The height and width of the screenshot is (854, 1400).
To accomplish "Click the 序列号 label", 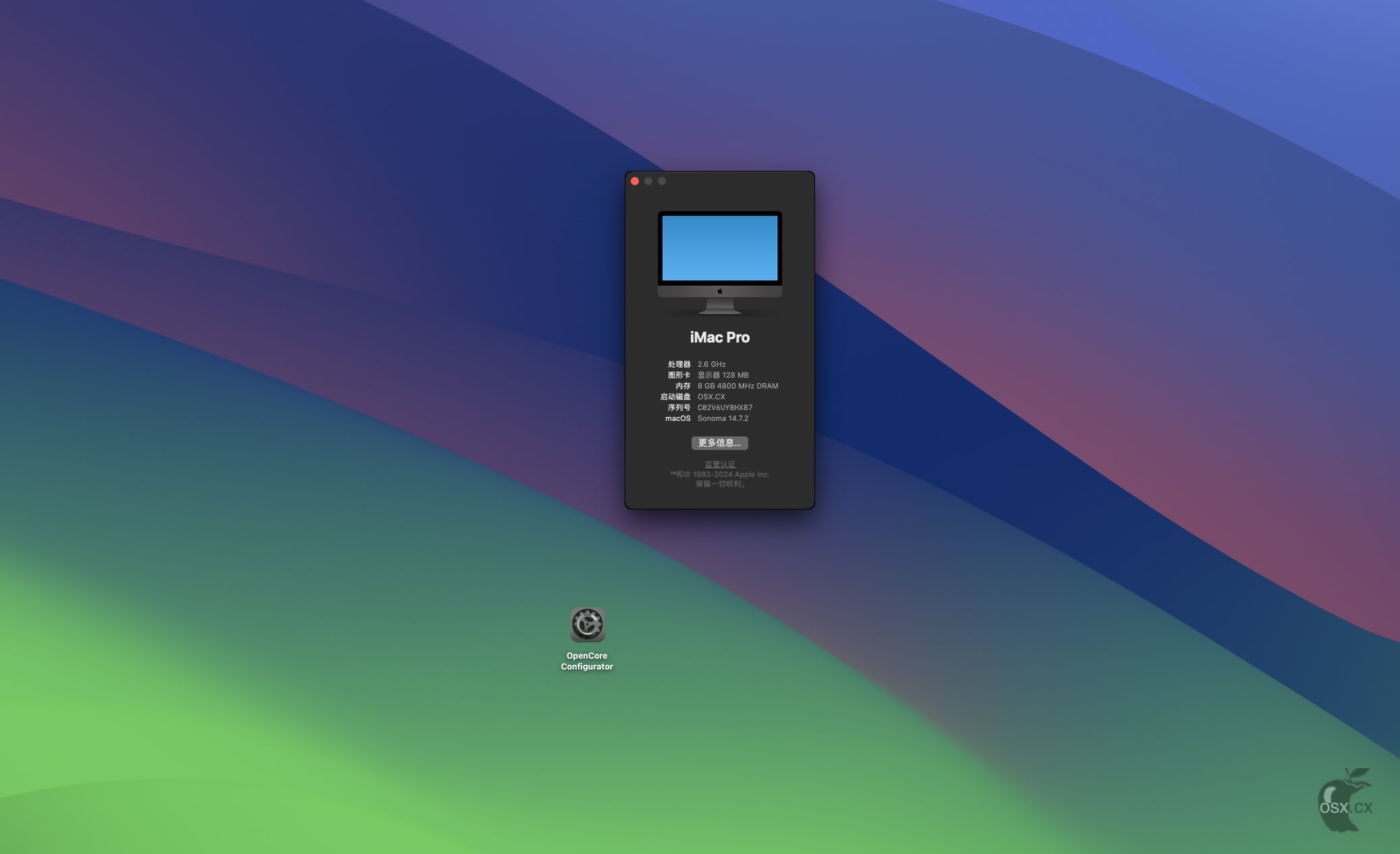I will click(x=679, y=407).
